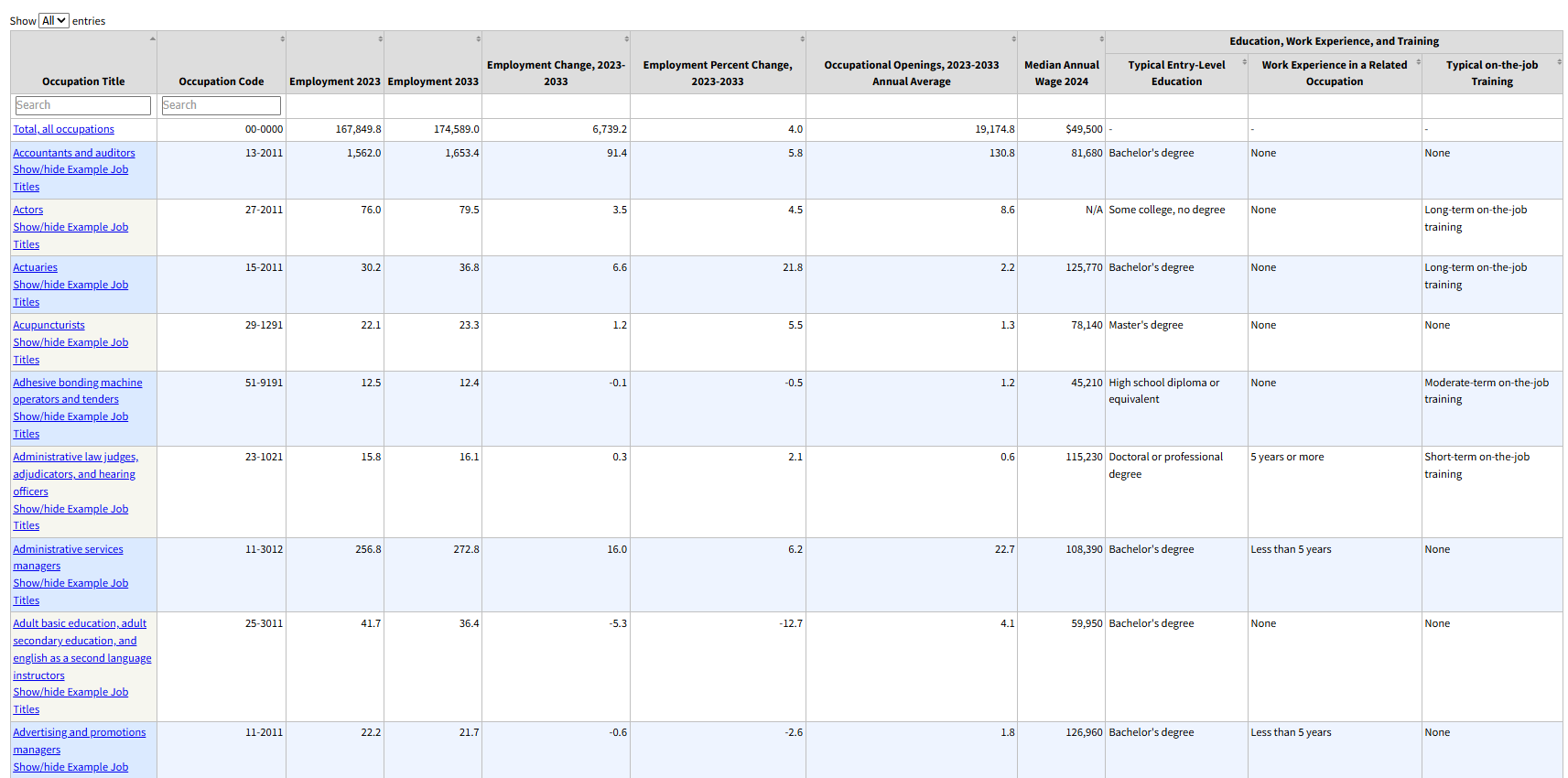The width and height of the screenshot is (1568, 778).
Task: Sort by Work Experience in Related Occupation
Action: pyautogui.click(x=1335, y=73)
